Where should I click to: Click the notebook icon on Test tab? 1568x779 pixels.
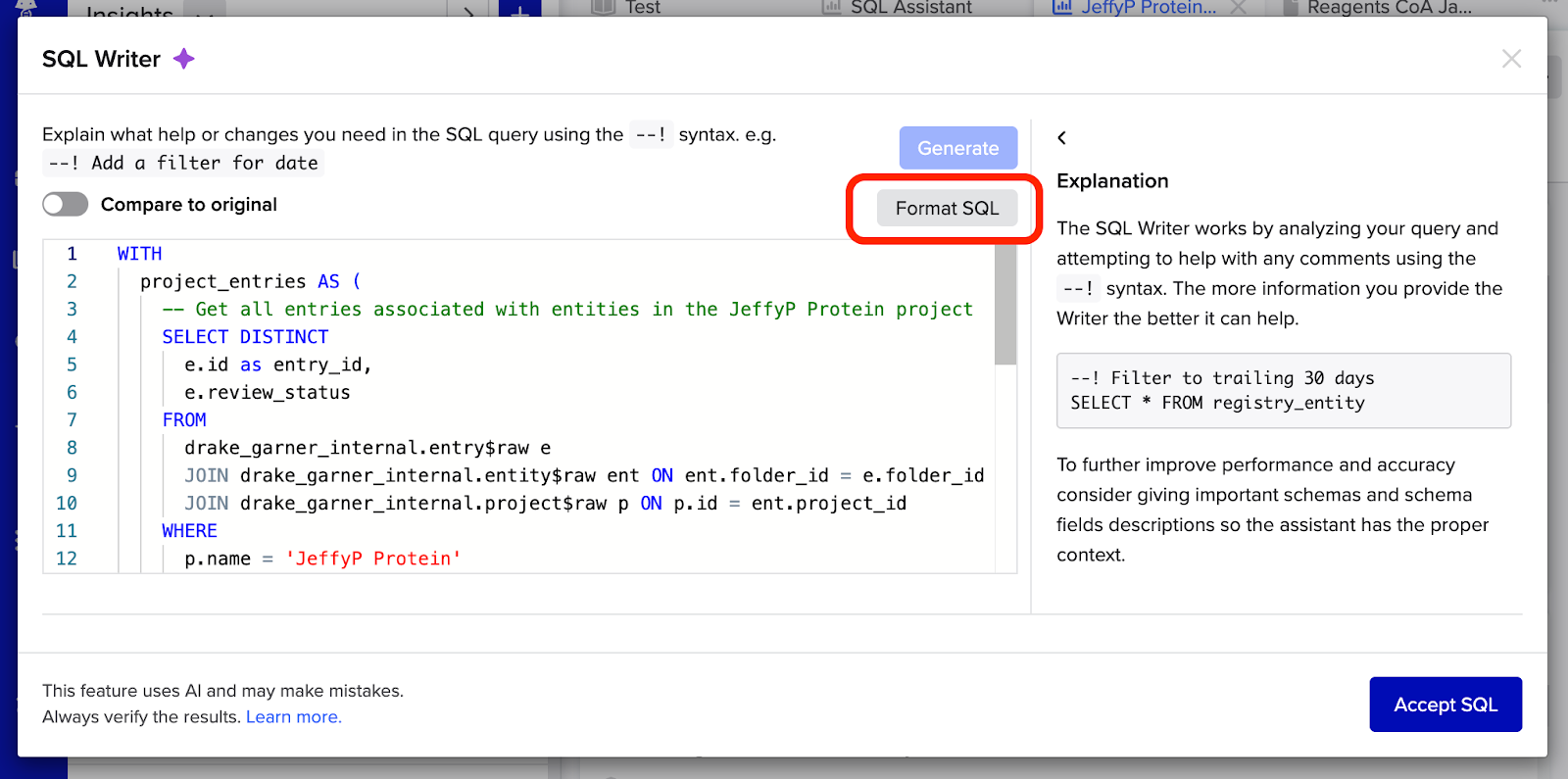pyautogui.click(x=605, y=8)
